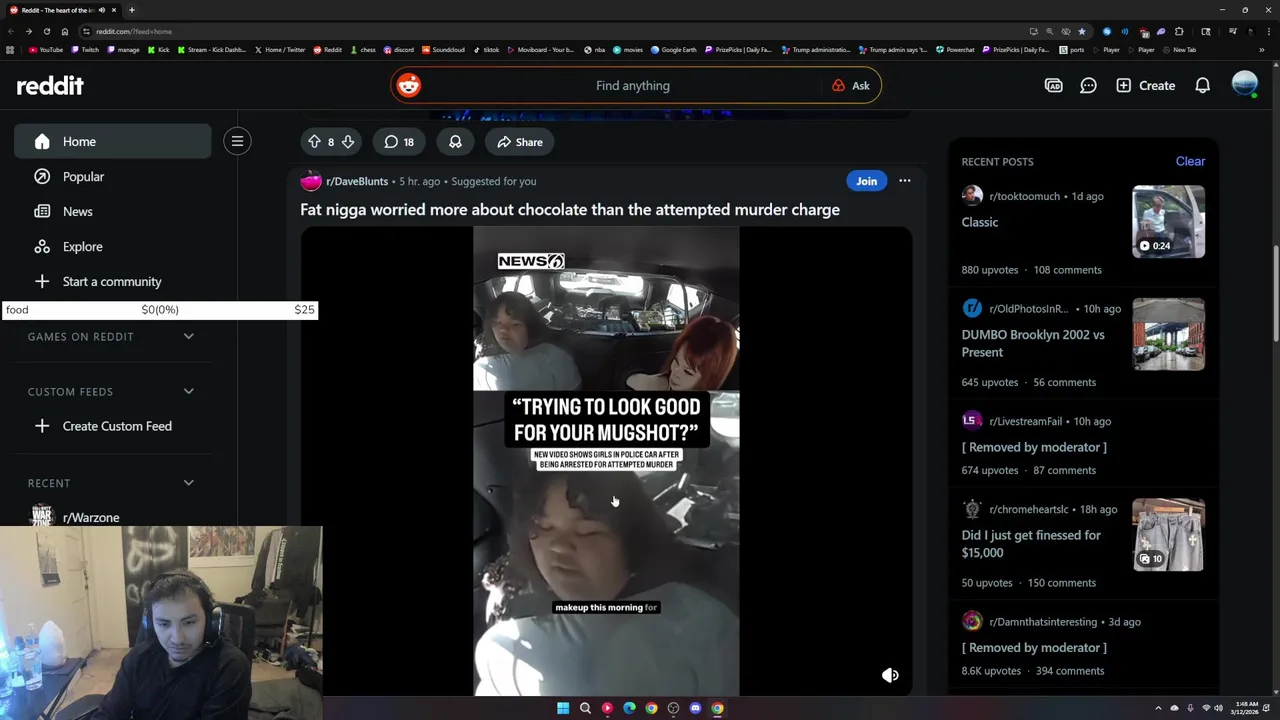Screen dimensions: 1280x720
Task: Play the News 6 video post
Action: pyautogui.click(x=606, y=461)
